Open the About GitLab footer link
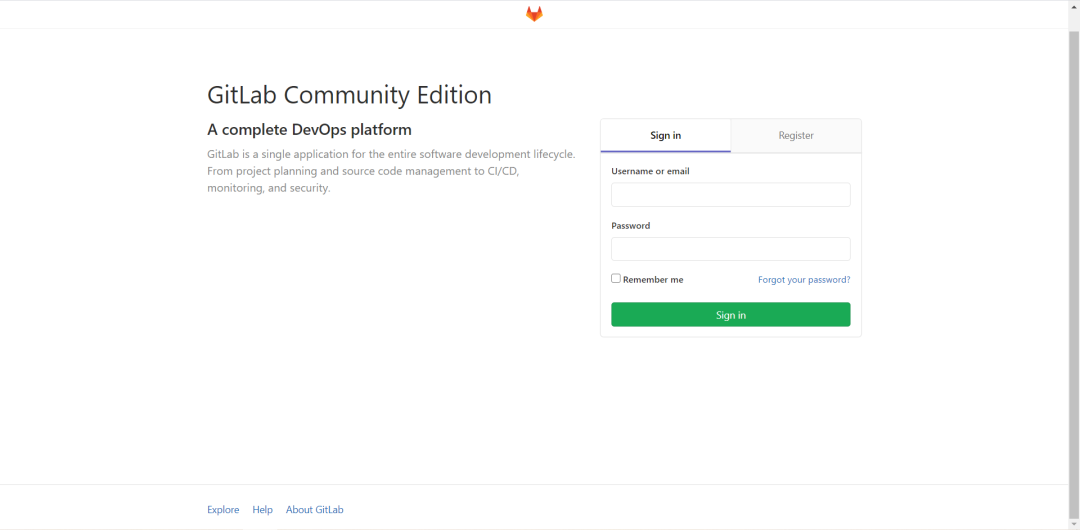 point(315,510)
